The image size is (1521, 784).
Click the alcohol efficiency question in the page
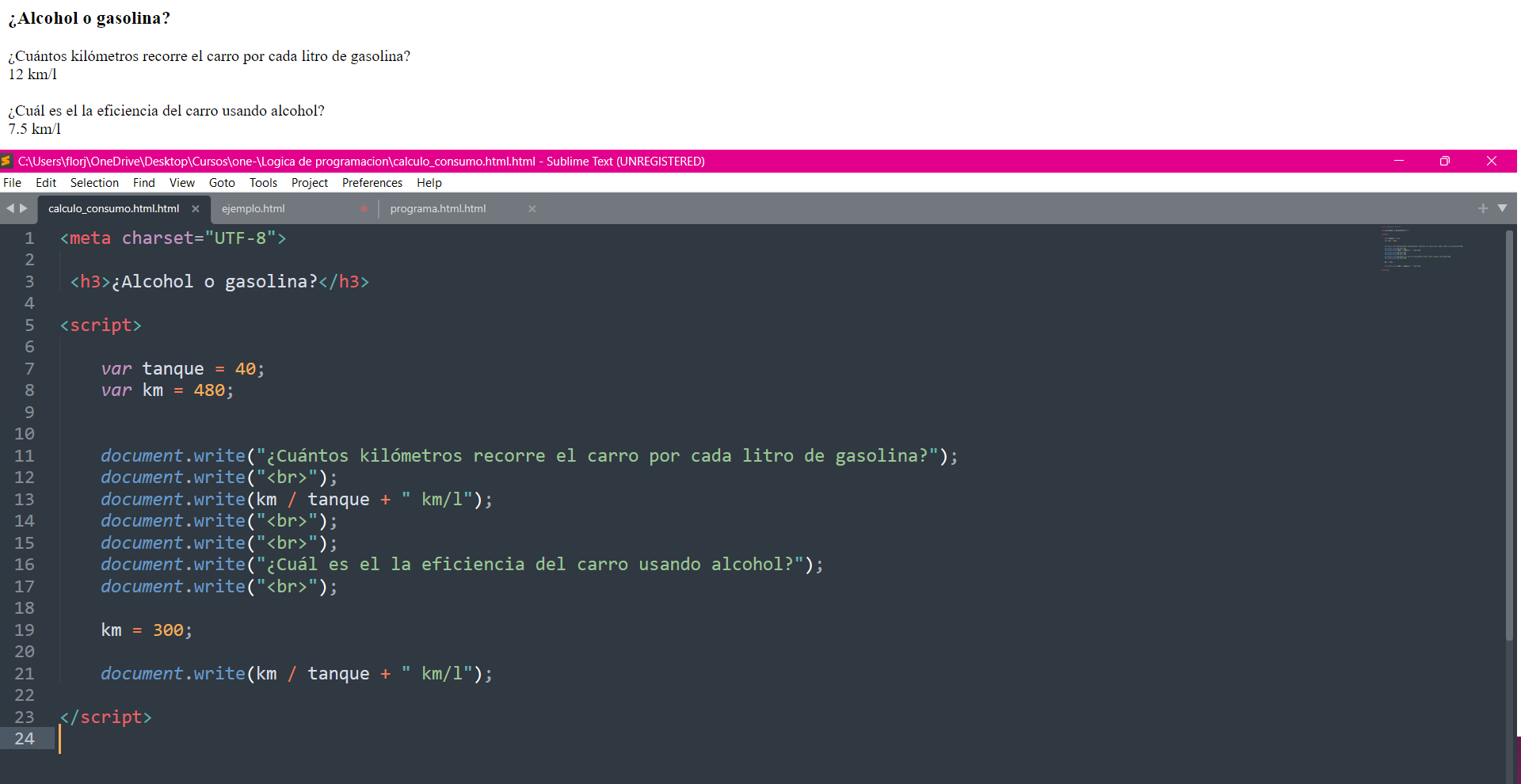tap(166, 111)
